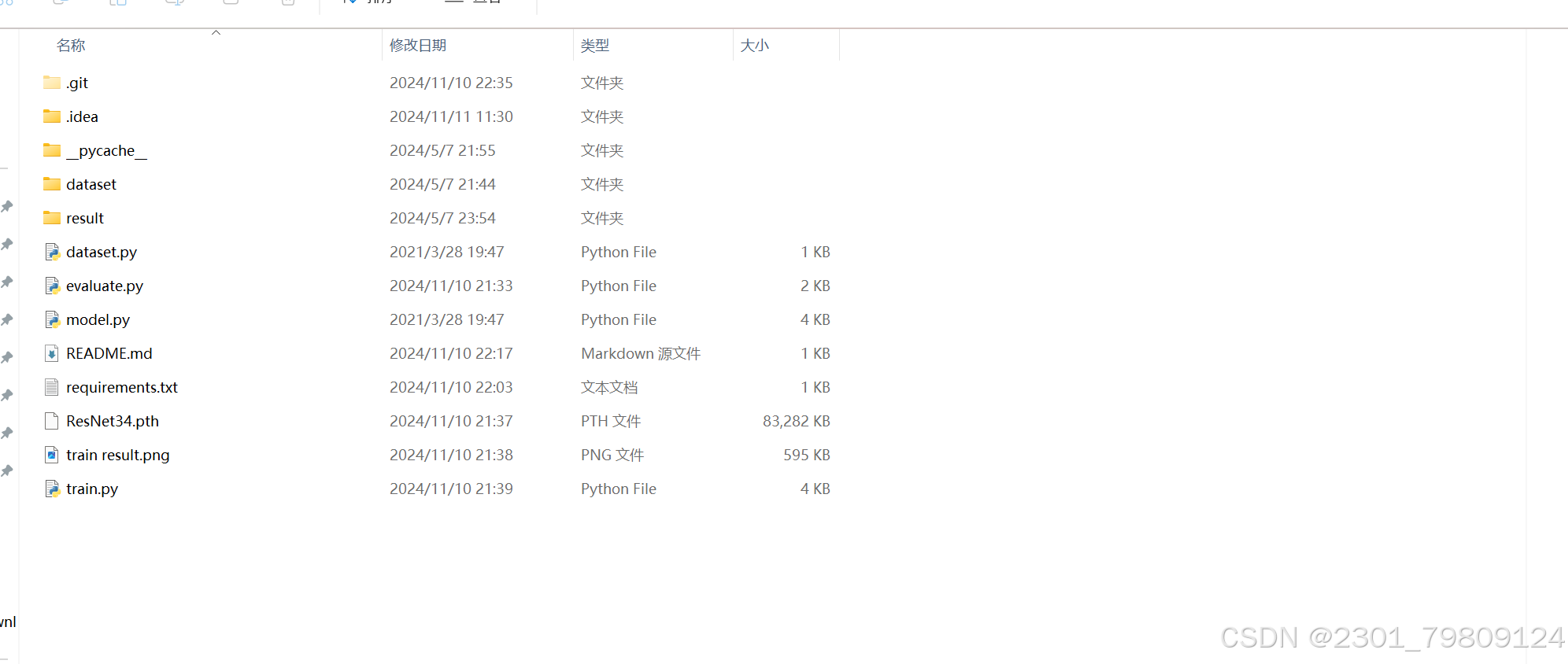Click the date 2024/11/10 21:33
The image size is (1568, 664).
click(x=451, y=286)
